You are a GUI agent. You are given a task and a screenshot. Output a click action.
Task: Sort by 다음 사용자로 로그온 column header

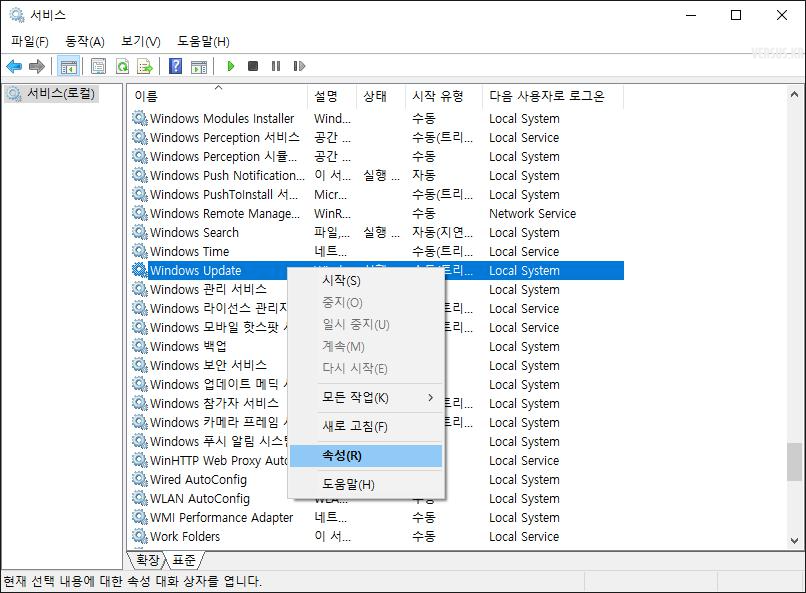pyautogui.click(x=553, y=96)
